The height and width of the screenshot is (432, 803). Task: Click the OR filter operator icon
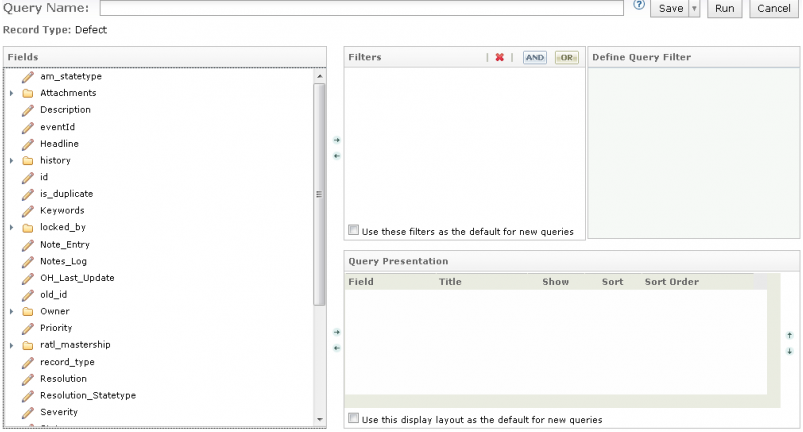tap(567, 58)
